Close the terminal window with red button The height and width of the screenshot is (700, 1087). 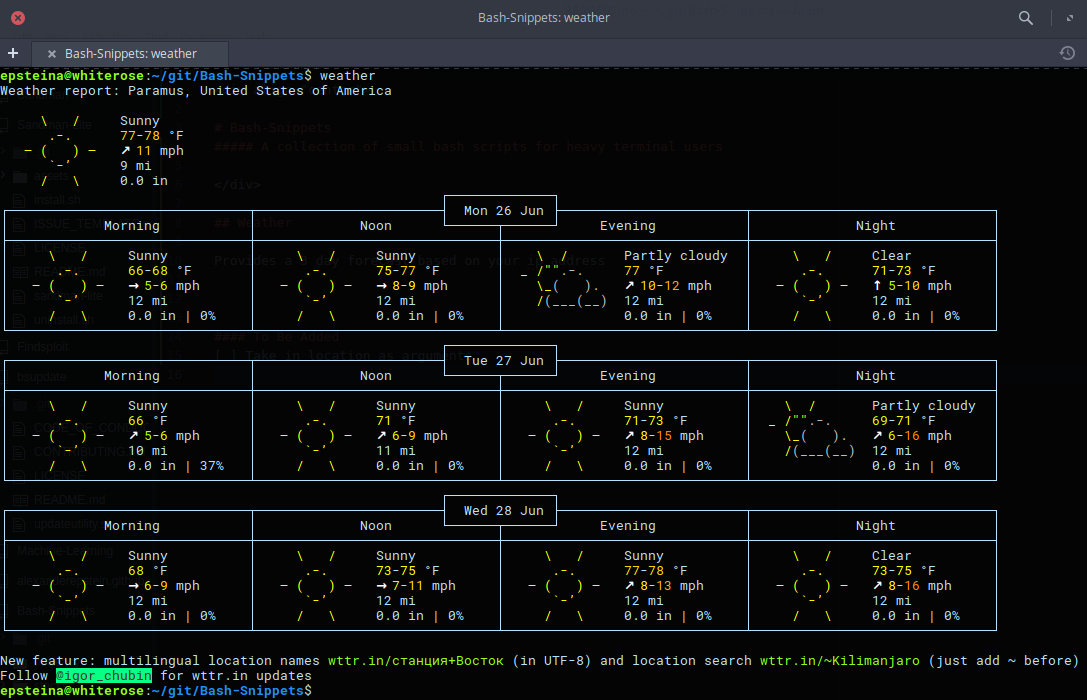18,18
